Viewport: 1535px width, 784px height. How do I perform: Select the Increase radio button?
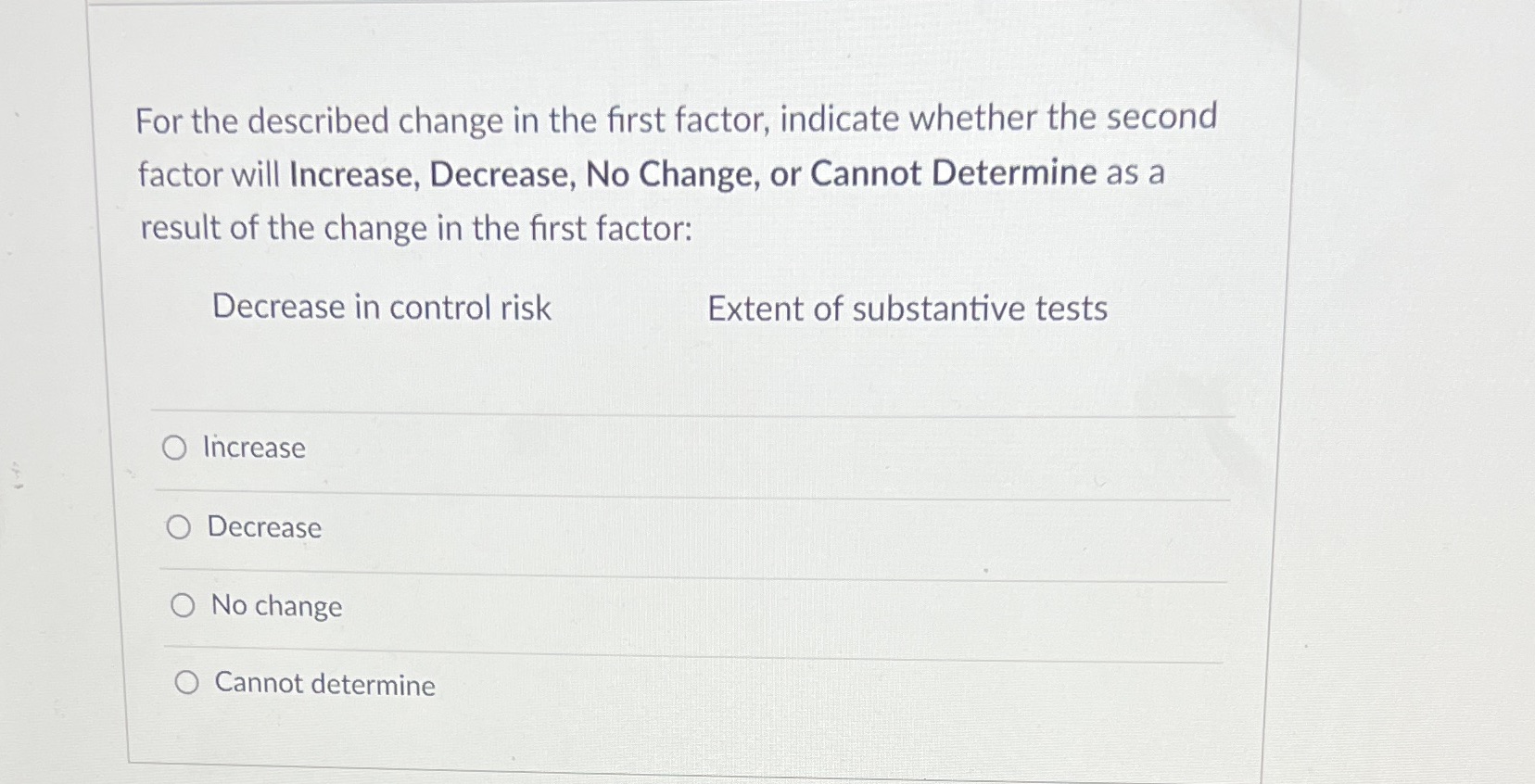point(177,449)
